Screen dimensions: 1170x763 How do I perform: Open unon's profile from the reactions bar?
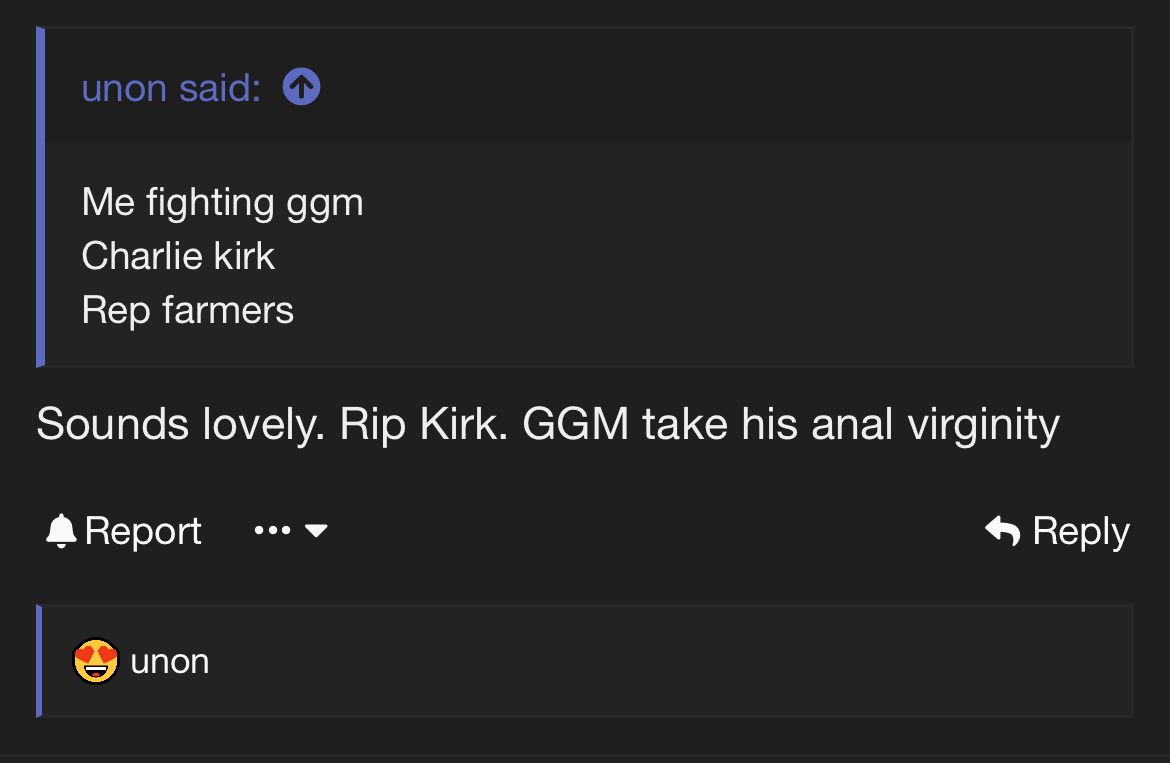pos(170,662)
